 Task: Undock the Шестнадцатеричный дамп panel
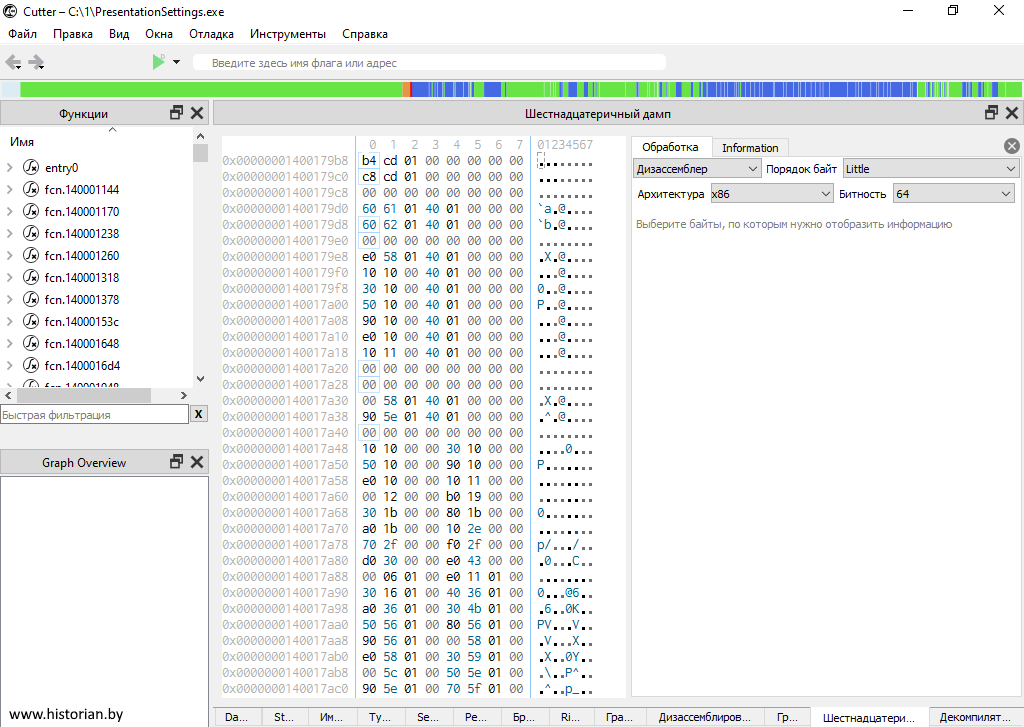992,113
